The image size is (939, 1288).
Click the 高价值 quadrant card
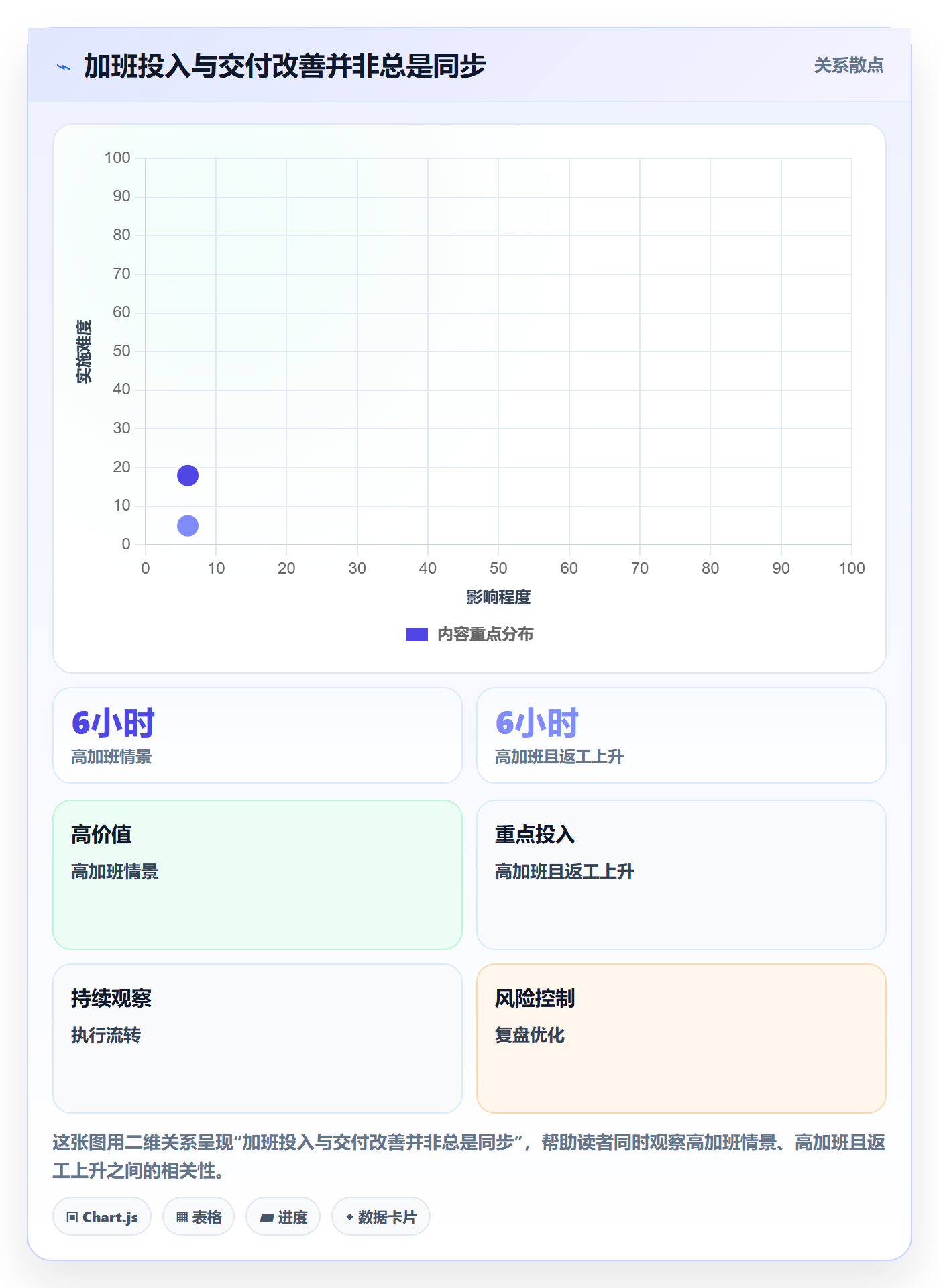pyautogui.click(x=258, y=875)
